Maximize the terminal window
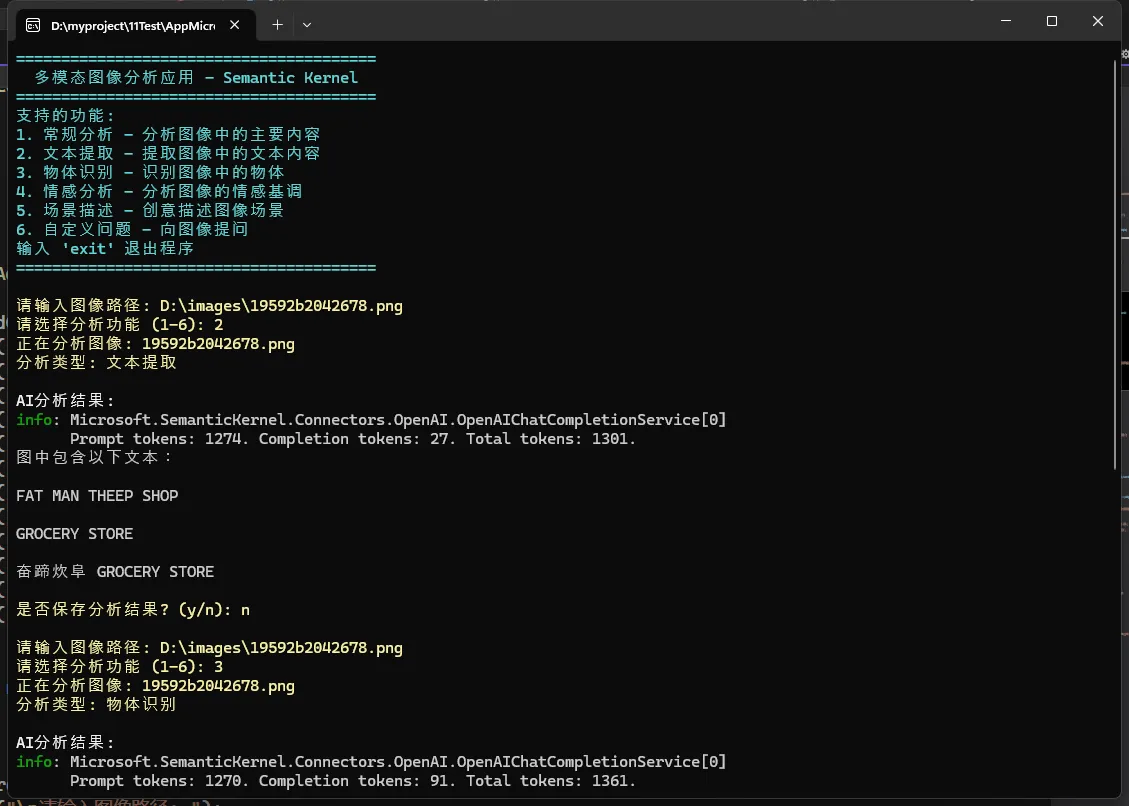The image size is (1129, 806). pyautogui.click(x=1051, y=21)
